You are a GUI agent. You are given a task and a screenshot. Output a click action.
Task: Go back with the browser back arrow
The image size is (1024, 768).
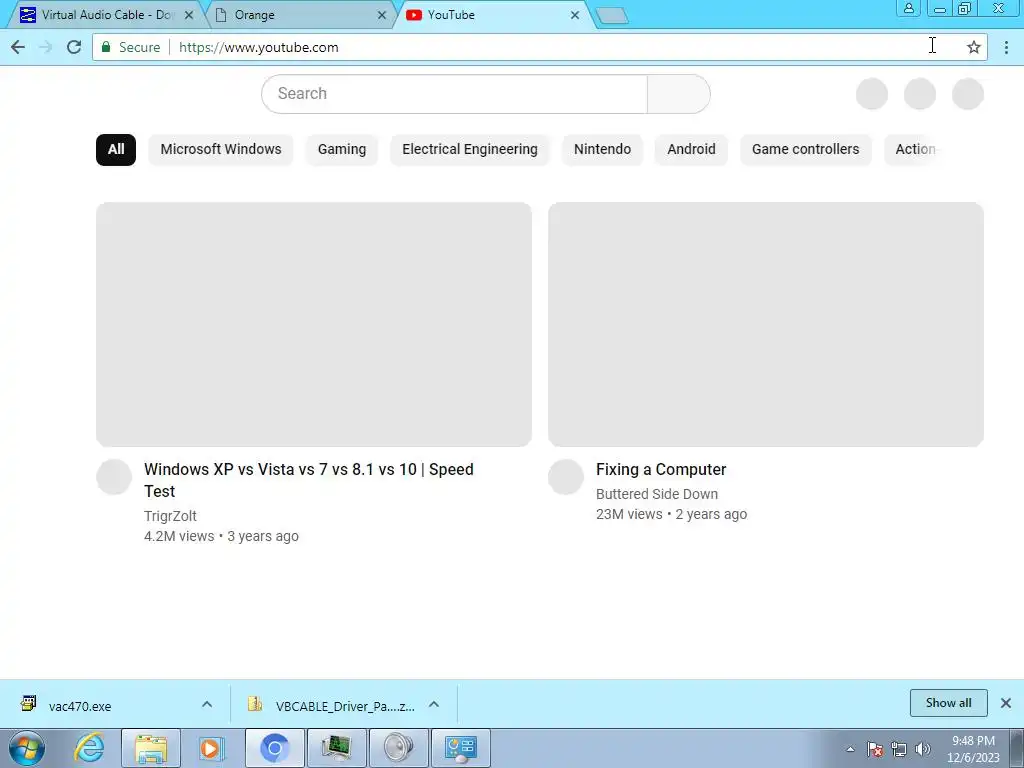18,47
